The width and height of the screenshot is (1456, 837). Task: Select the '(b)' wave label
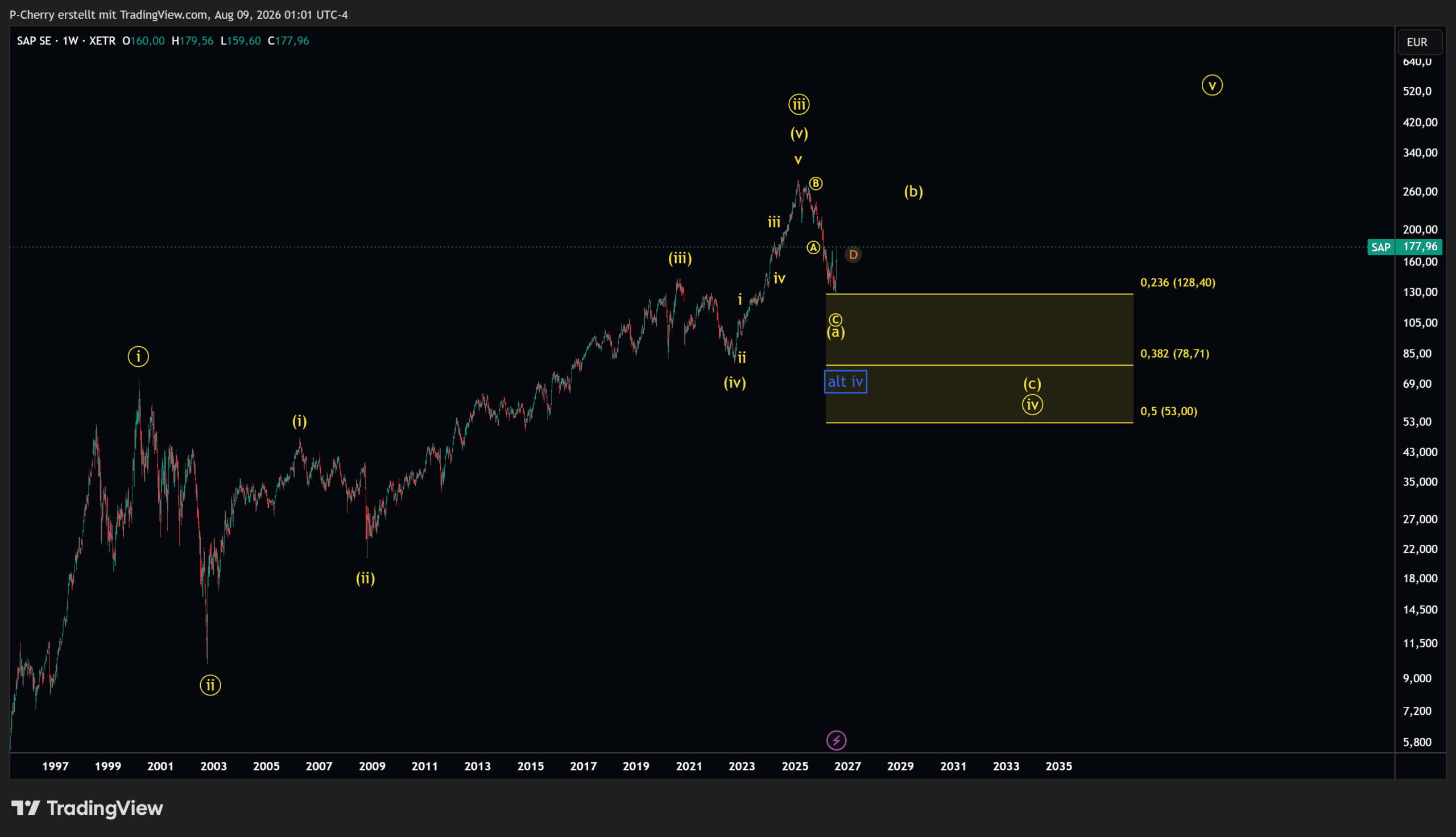[913, 192]
